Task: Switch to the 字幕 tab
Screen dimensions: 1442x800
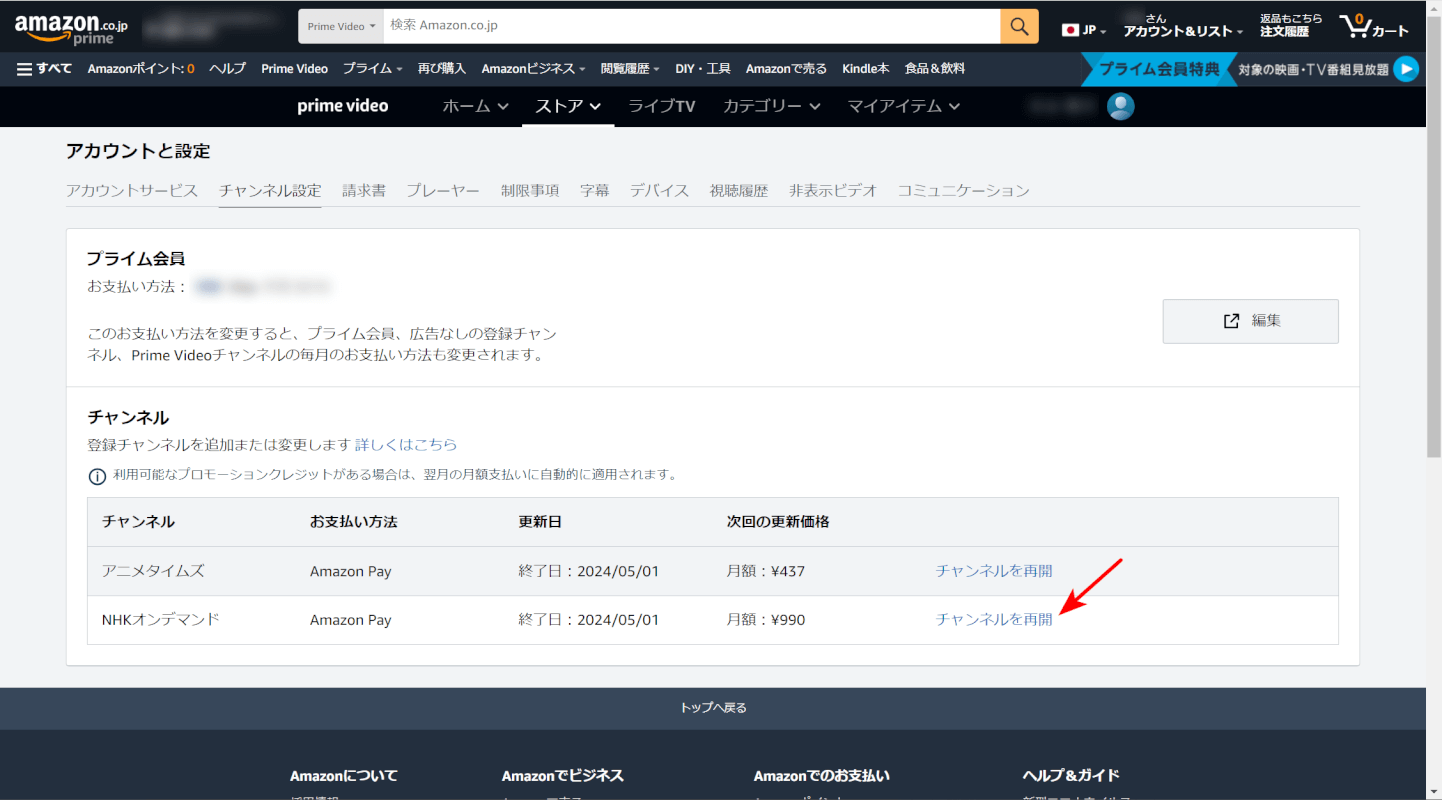Action: point(595,190)
